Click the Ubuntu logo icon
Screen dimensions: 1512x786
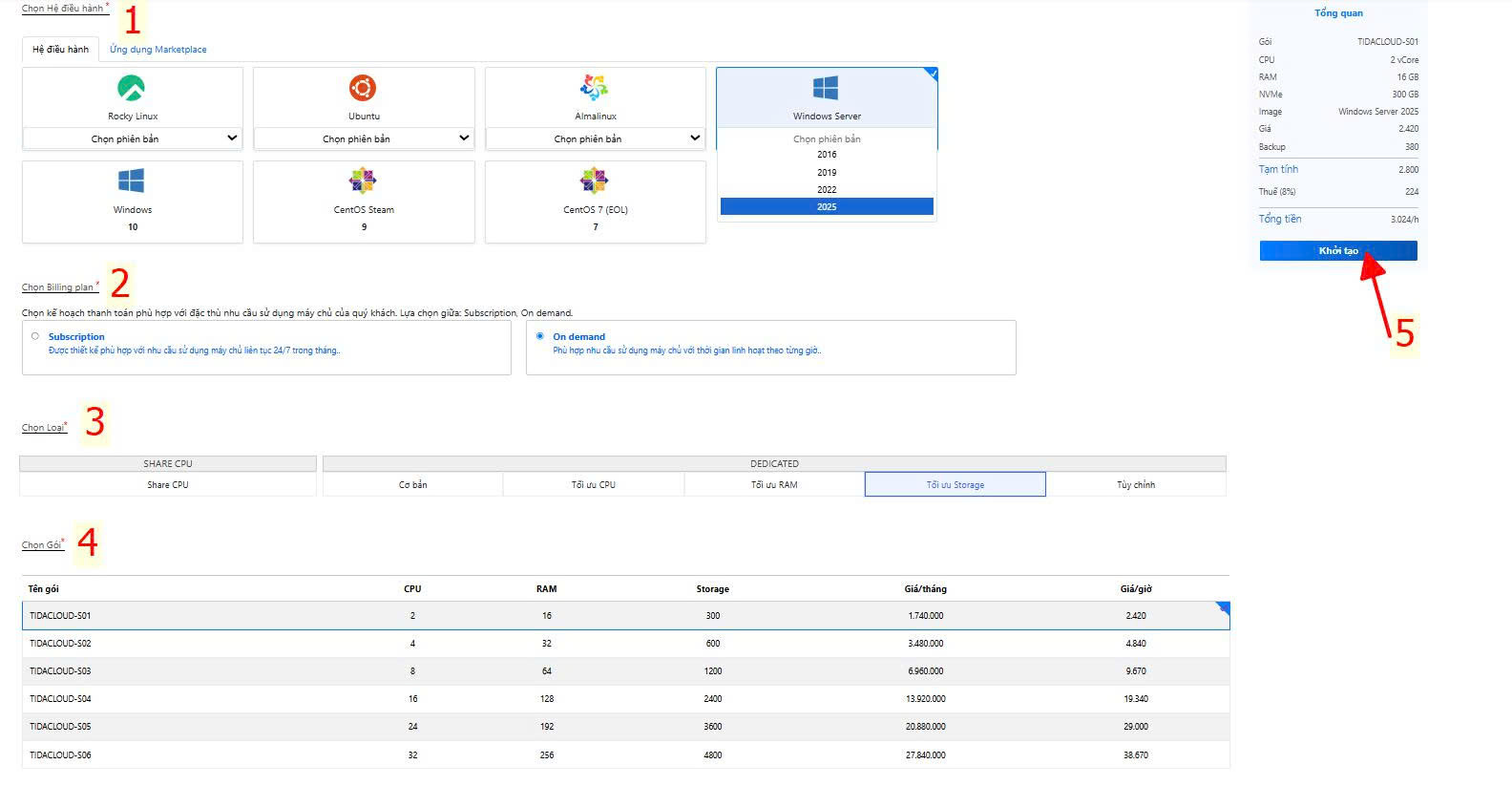coord(363,89)
